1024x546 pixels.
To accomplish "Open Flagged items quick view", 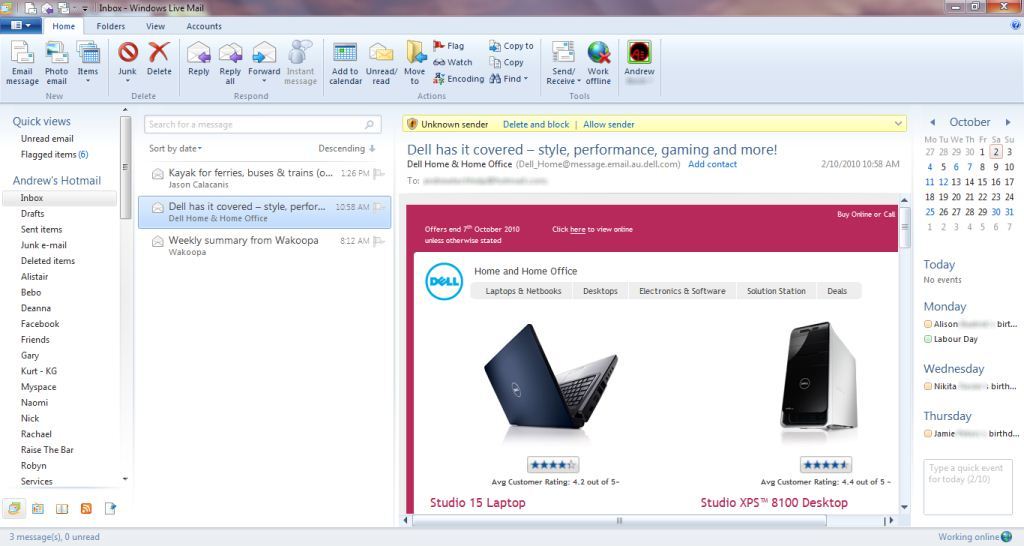I will pos(54,154).
